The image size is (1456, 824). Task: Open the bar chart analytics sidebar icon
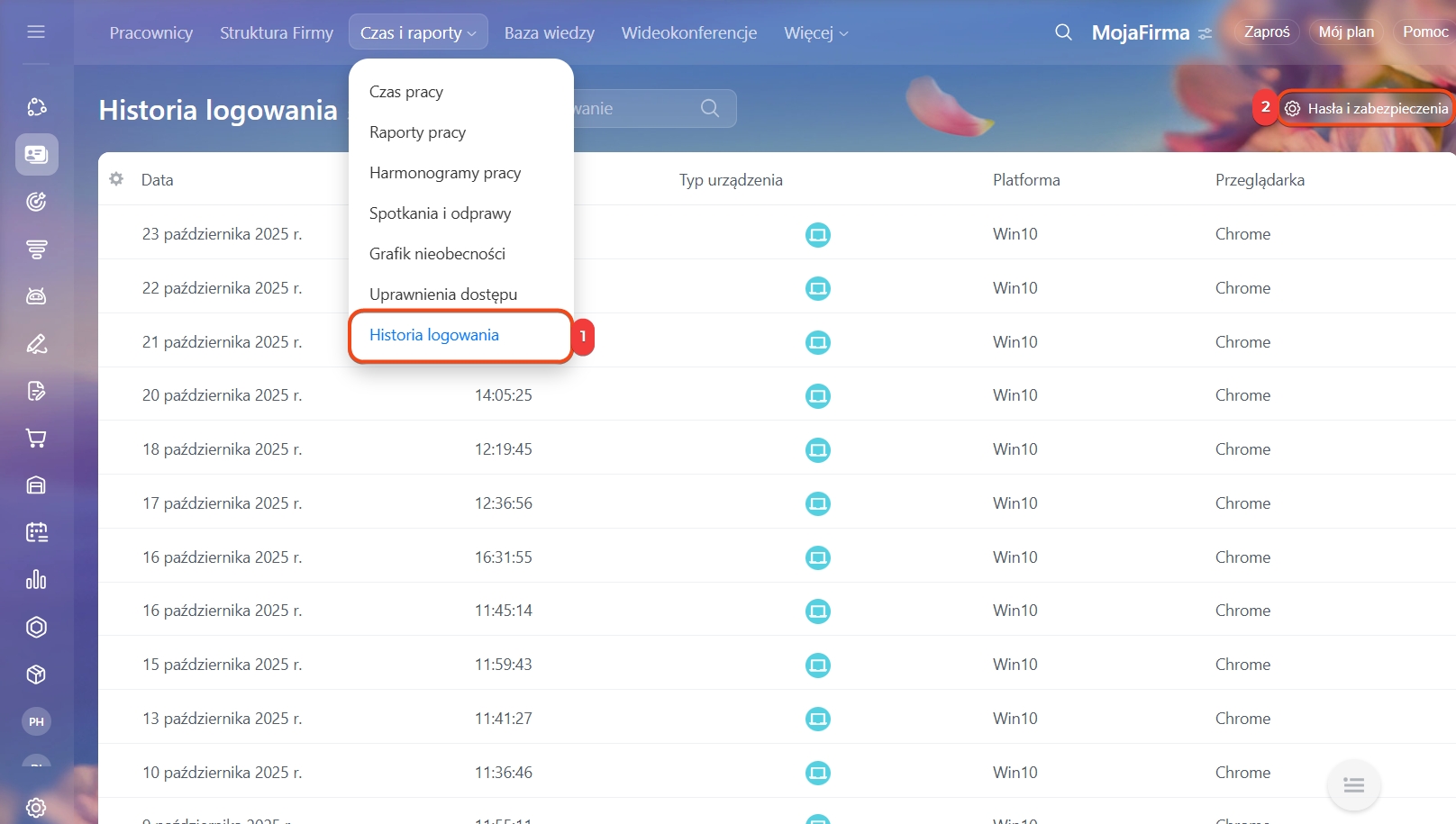pyautogui.click(x=36, y=580)
